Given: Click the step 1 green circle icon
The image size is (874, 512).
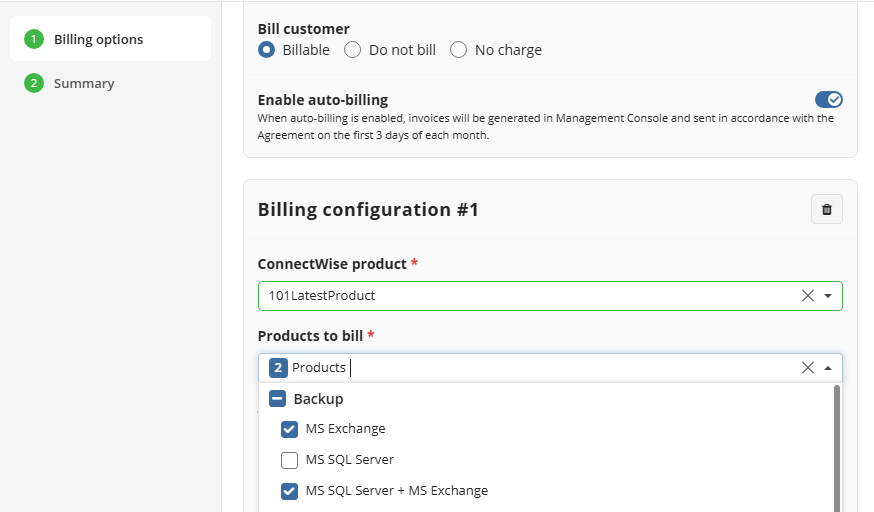Looking at the screenshot, I should 34,39.
